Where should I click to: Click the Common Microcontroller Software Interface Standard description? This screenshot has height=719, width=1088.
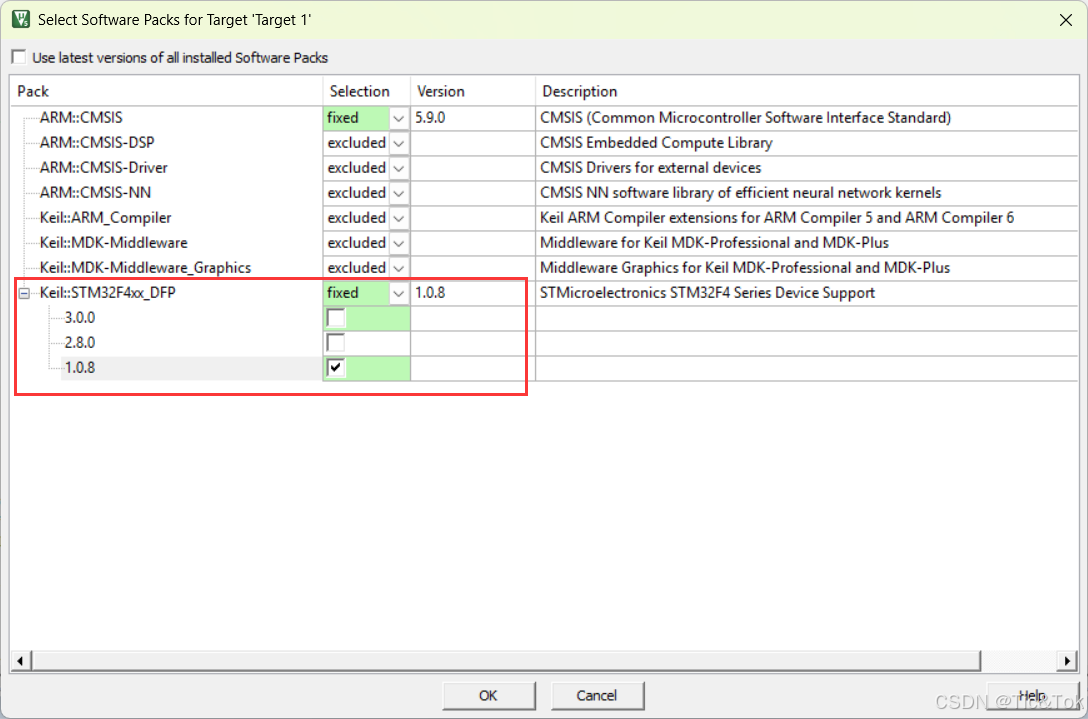click(745, 118)
